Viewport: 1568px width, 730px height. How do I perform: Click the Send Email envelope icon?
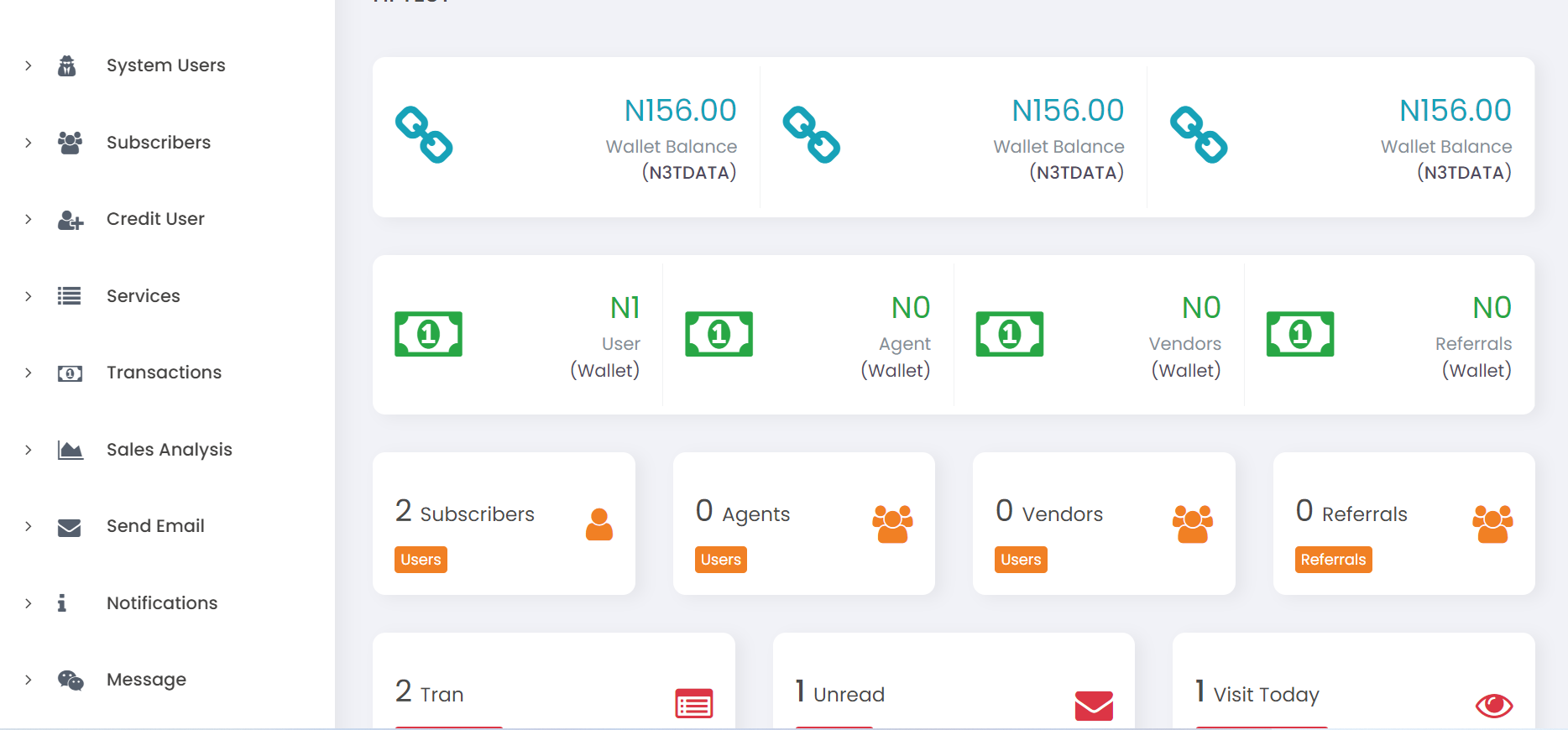click(x=69, y=527)
